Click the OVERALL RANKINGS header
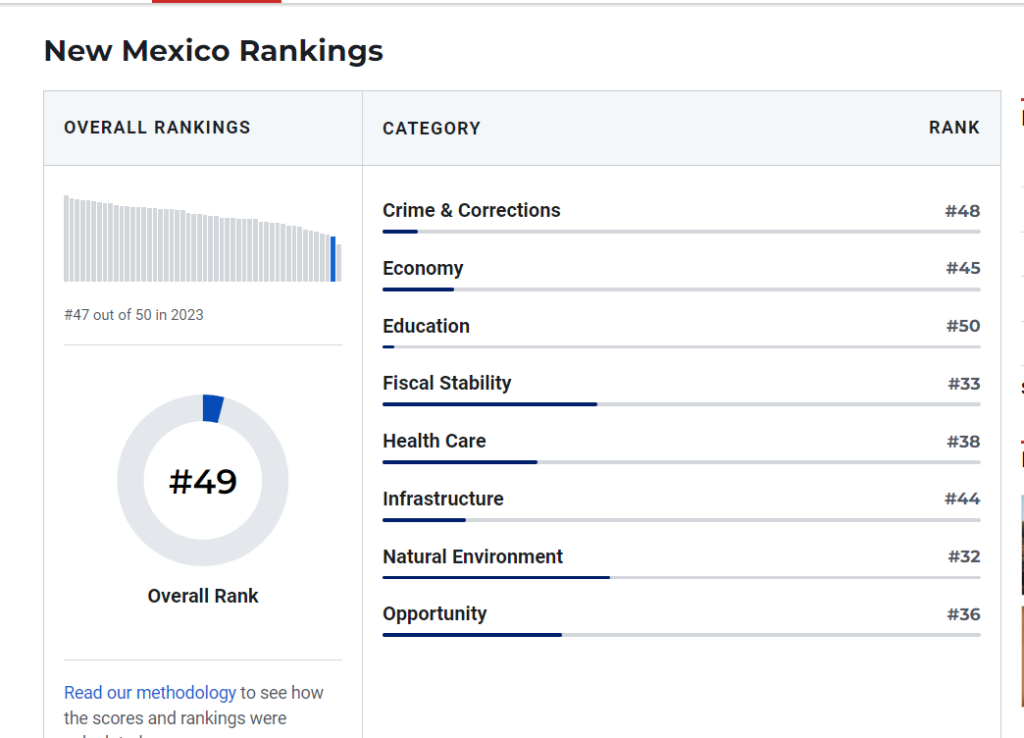The width and height of the screenshot is (1024, 738). 157,128
